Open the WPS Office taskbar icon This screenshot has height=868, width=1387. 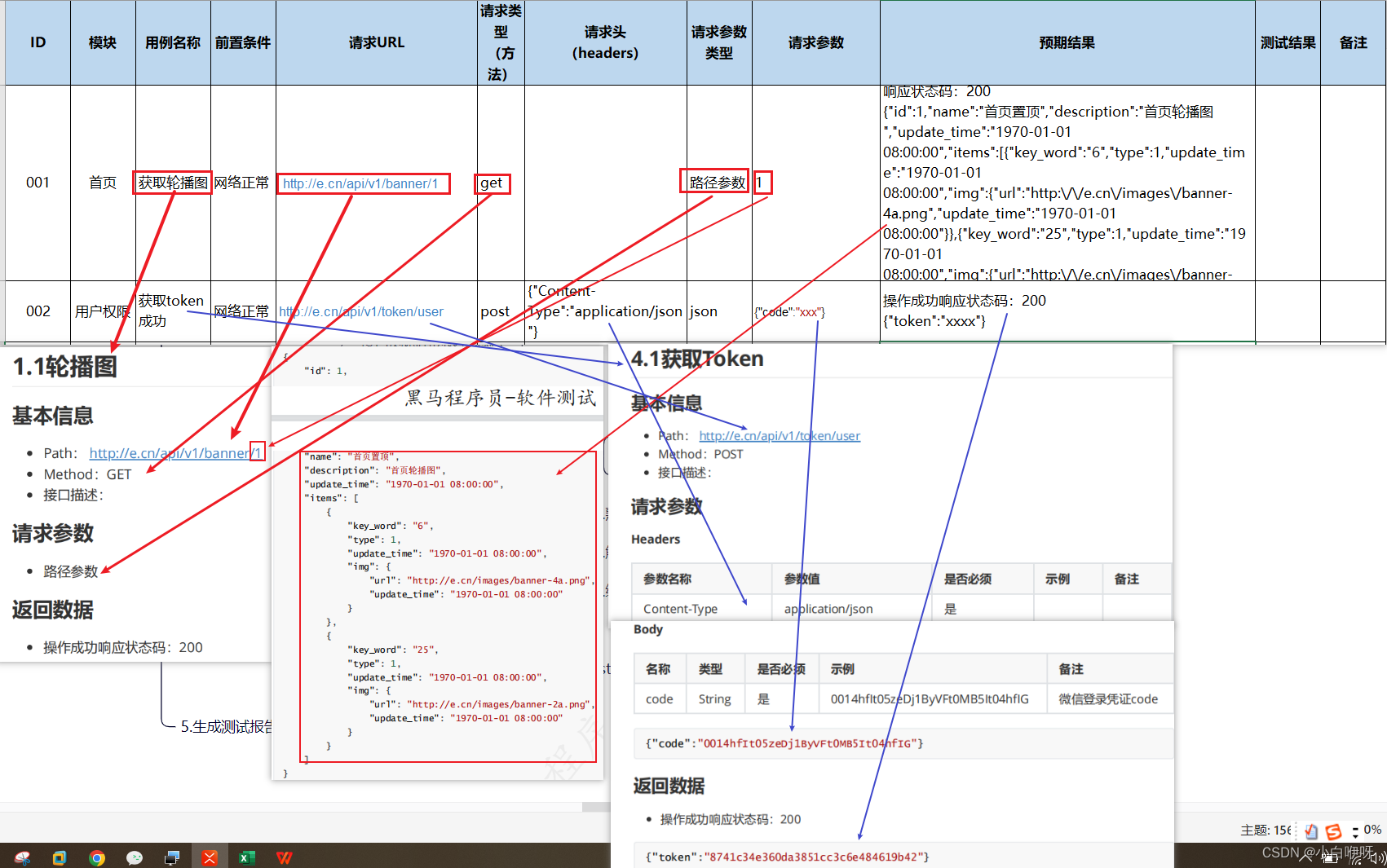pos(285,857)
